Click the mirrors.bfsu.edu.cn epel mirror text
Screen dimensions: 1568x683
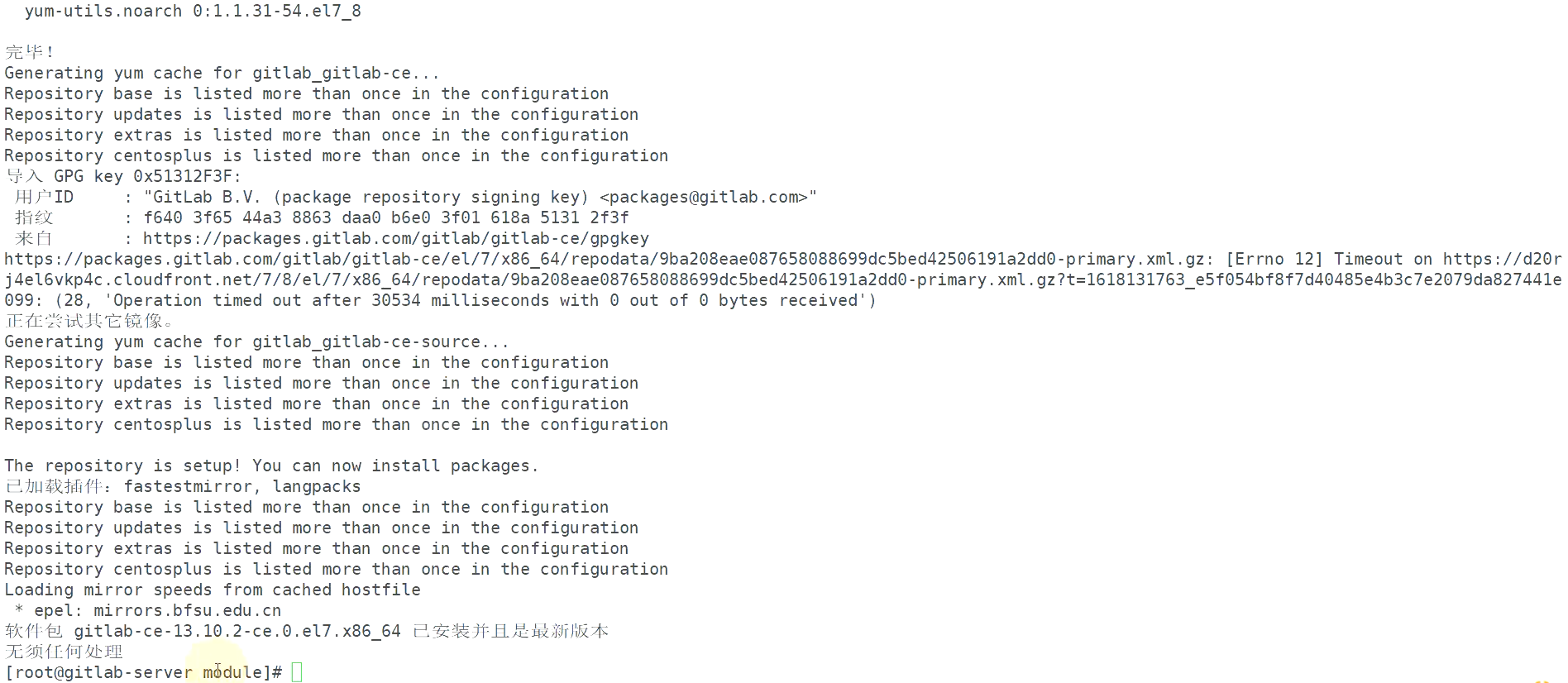pyautogui.click(x=187, y=611)
